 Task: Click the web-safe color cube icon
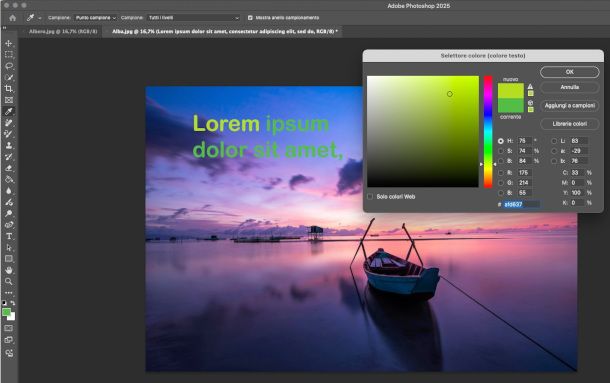530,103
